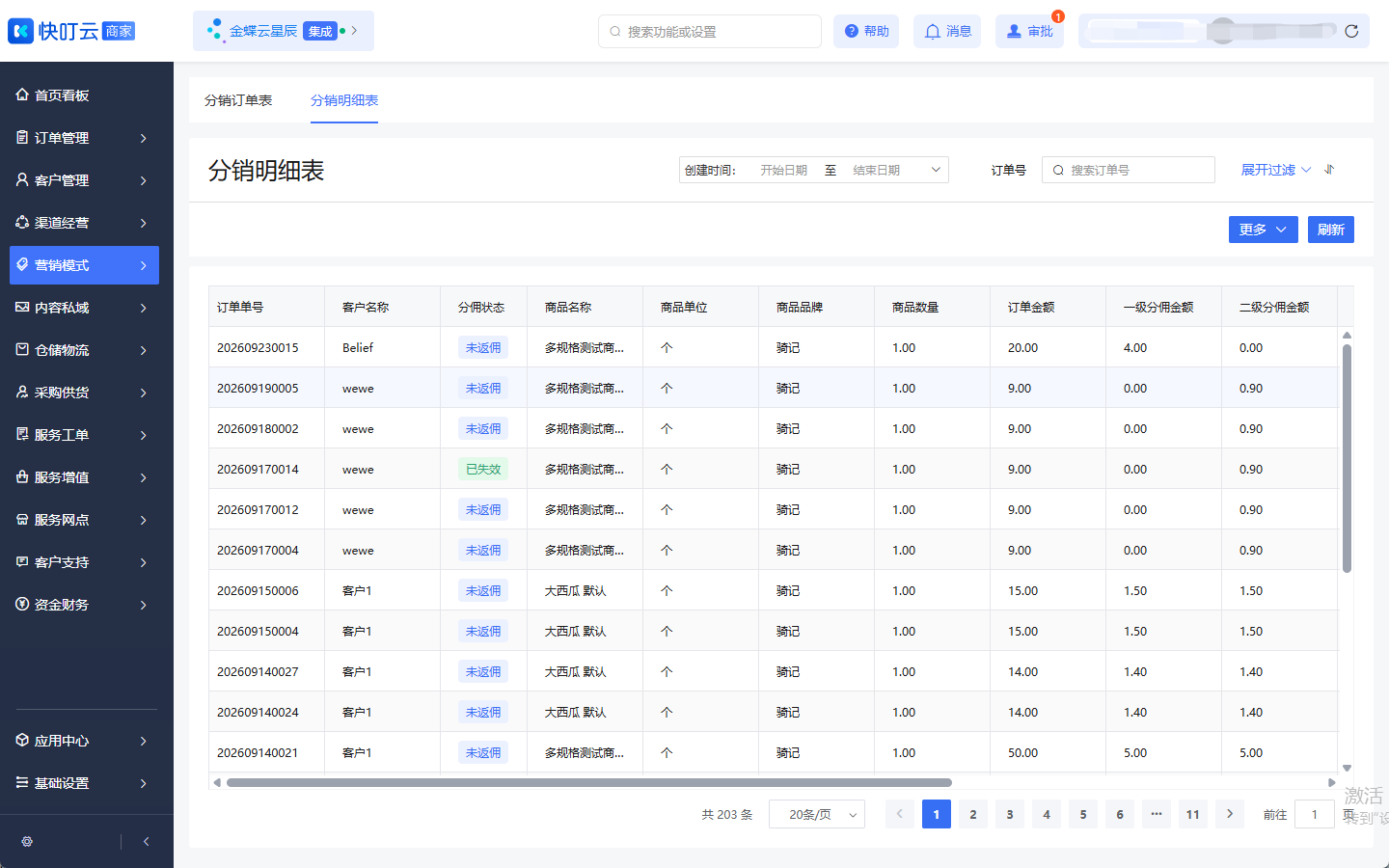The image size is (1389, 868).
Task: Click the 服务增值 sidebar icon
Action: click(22, 476)
